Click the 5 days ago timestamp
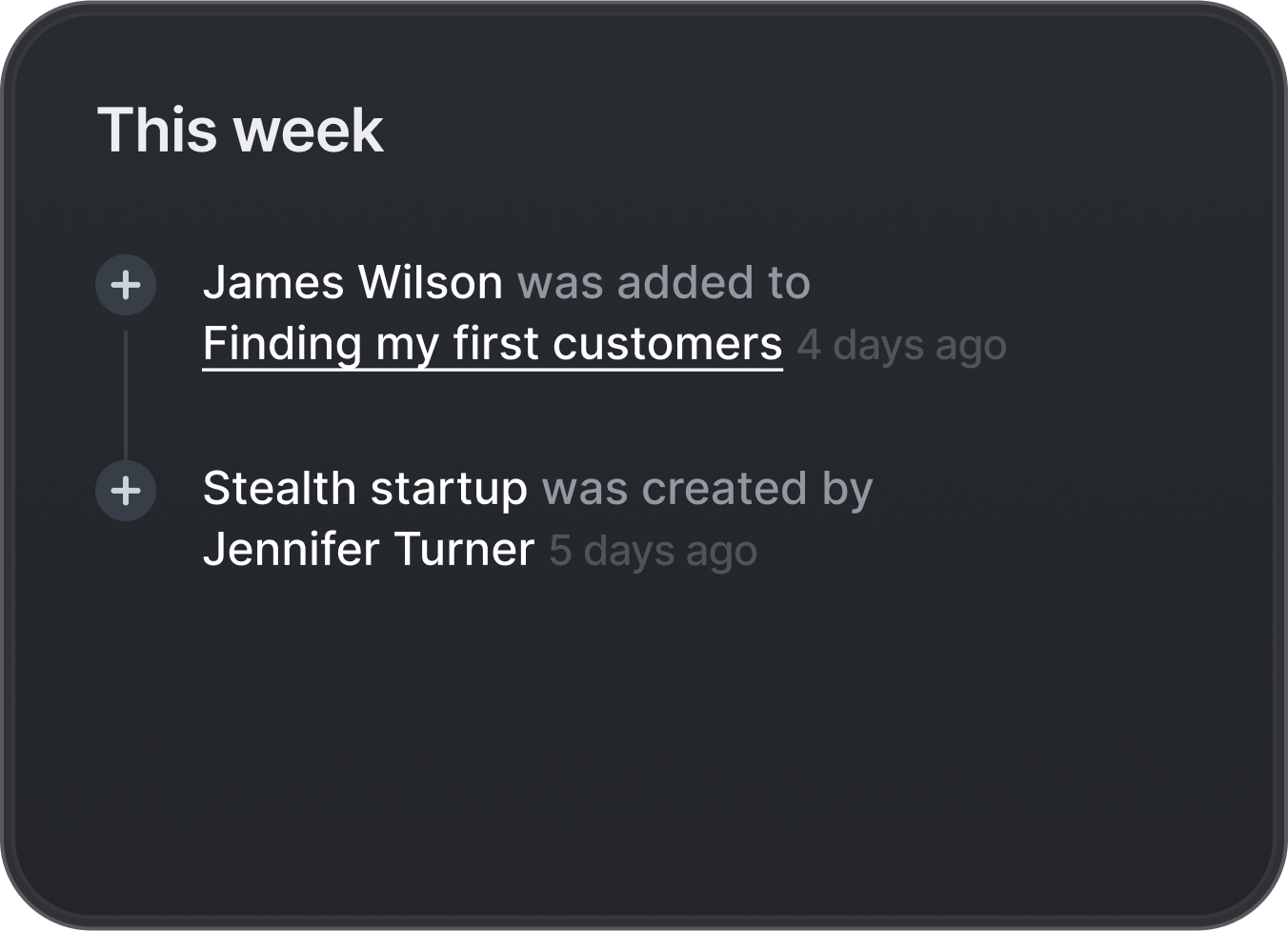The width and height of the screenshot is (1288, 931). (654, 551)
